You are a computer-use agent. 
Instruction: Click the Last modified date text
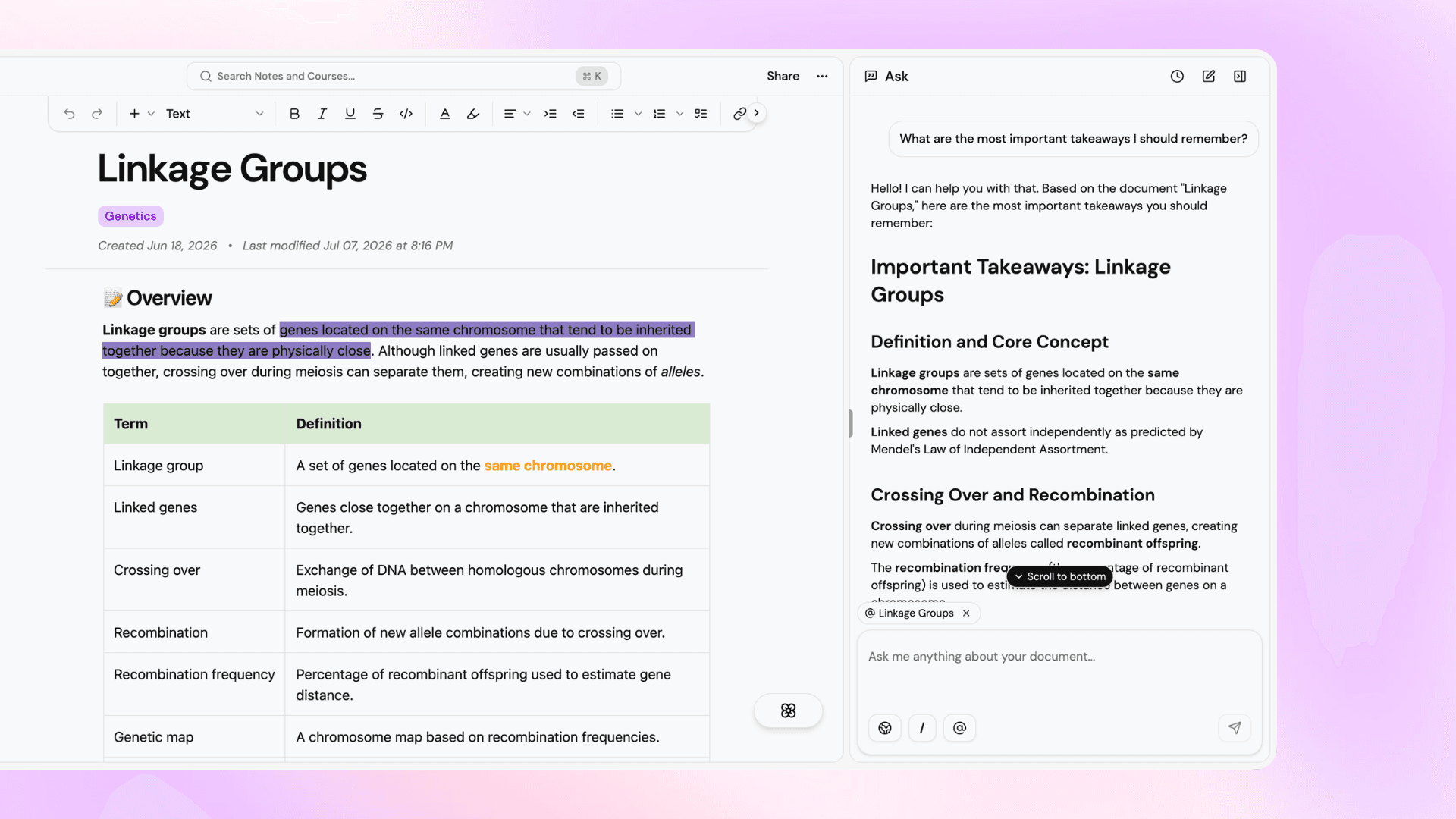tap(347, 246)
